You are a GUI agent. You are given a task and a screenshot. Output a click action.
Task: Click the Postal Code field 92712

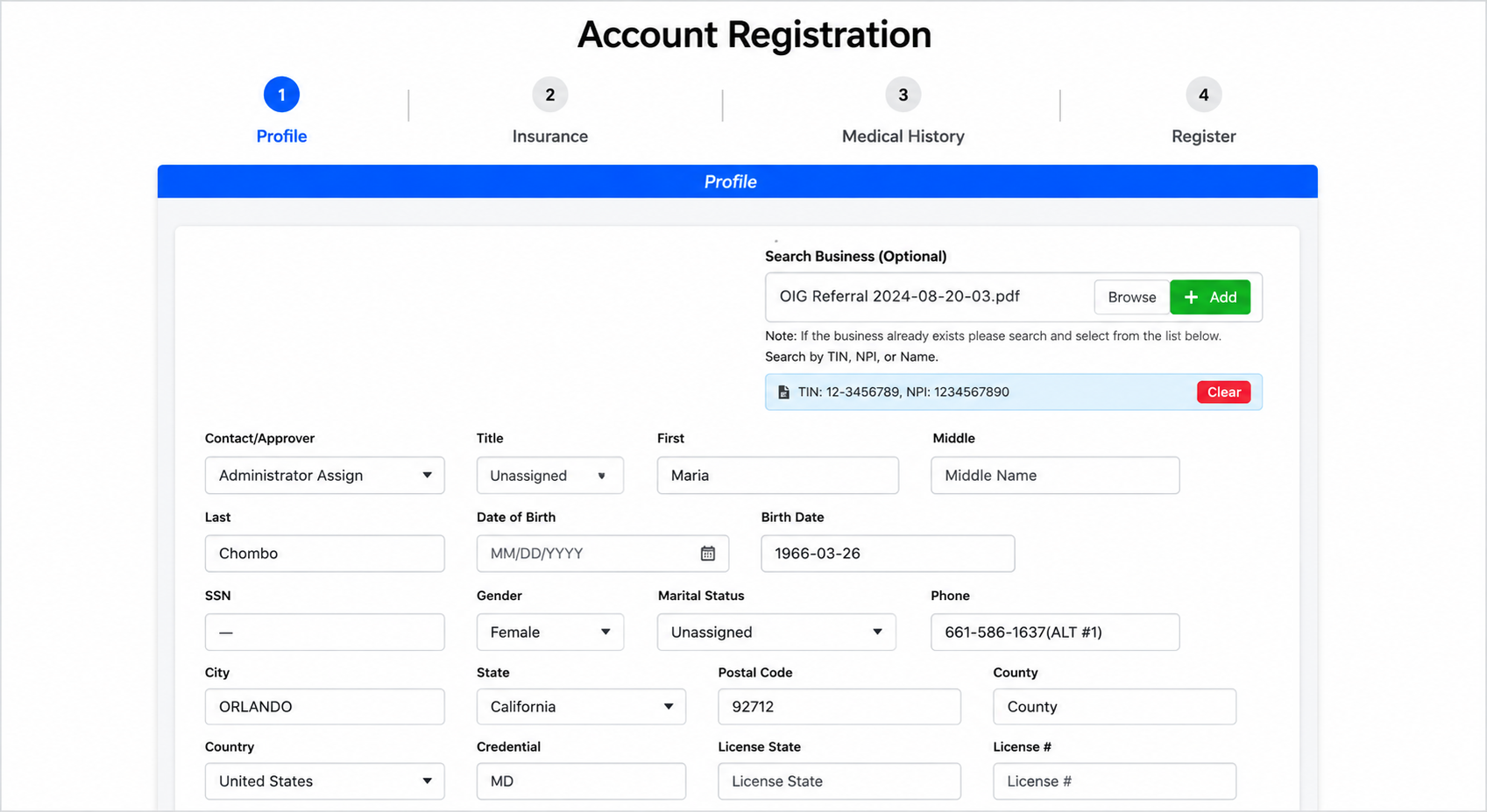click(x=839, y=707)
